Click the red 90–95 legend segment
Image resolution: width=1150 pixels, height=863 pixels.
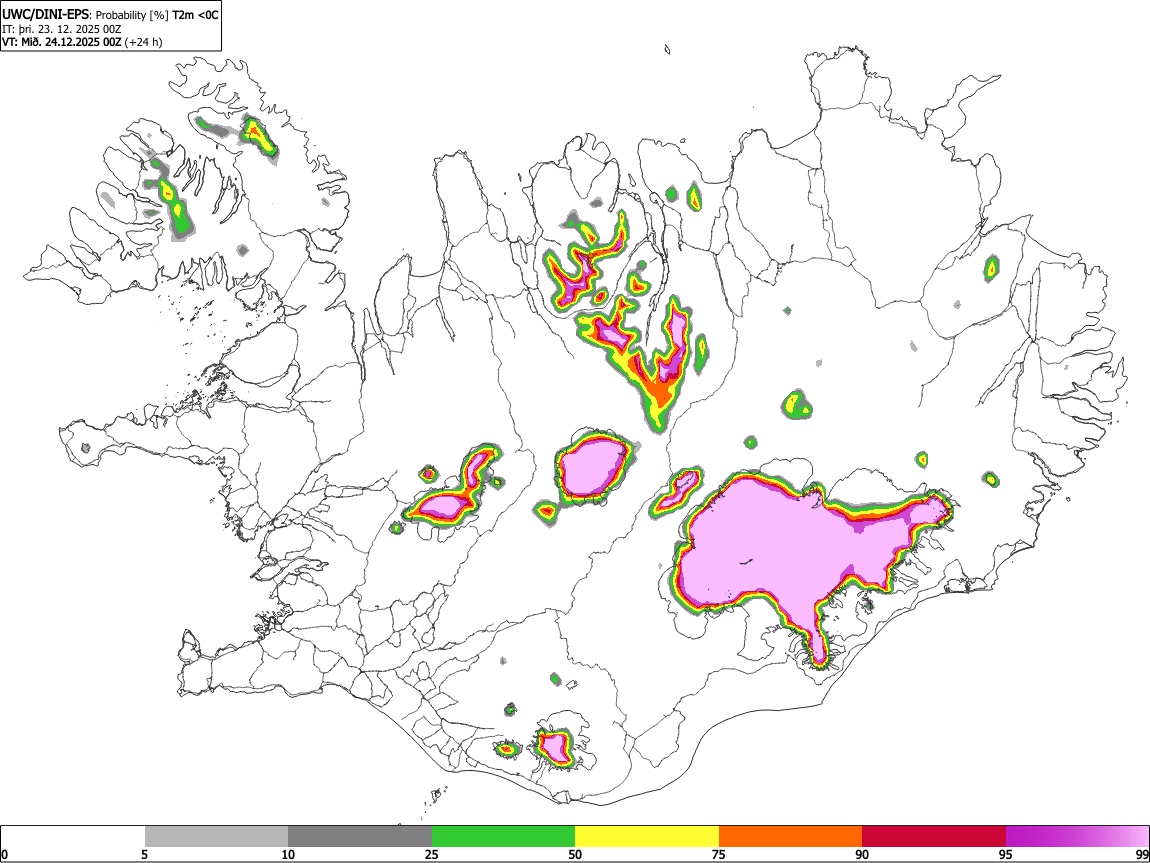[x=934, y=836]
